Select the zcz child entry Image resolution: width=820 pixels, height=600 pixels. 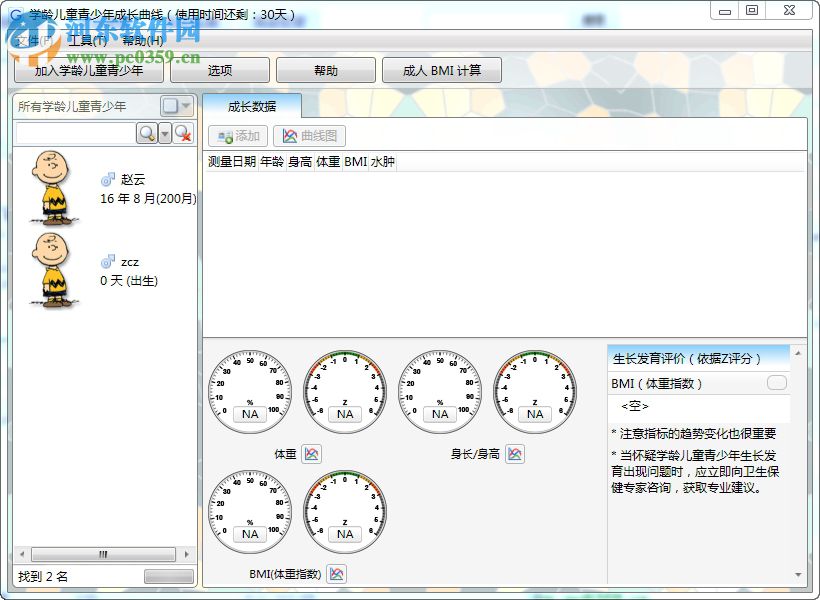pos(105,270)
